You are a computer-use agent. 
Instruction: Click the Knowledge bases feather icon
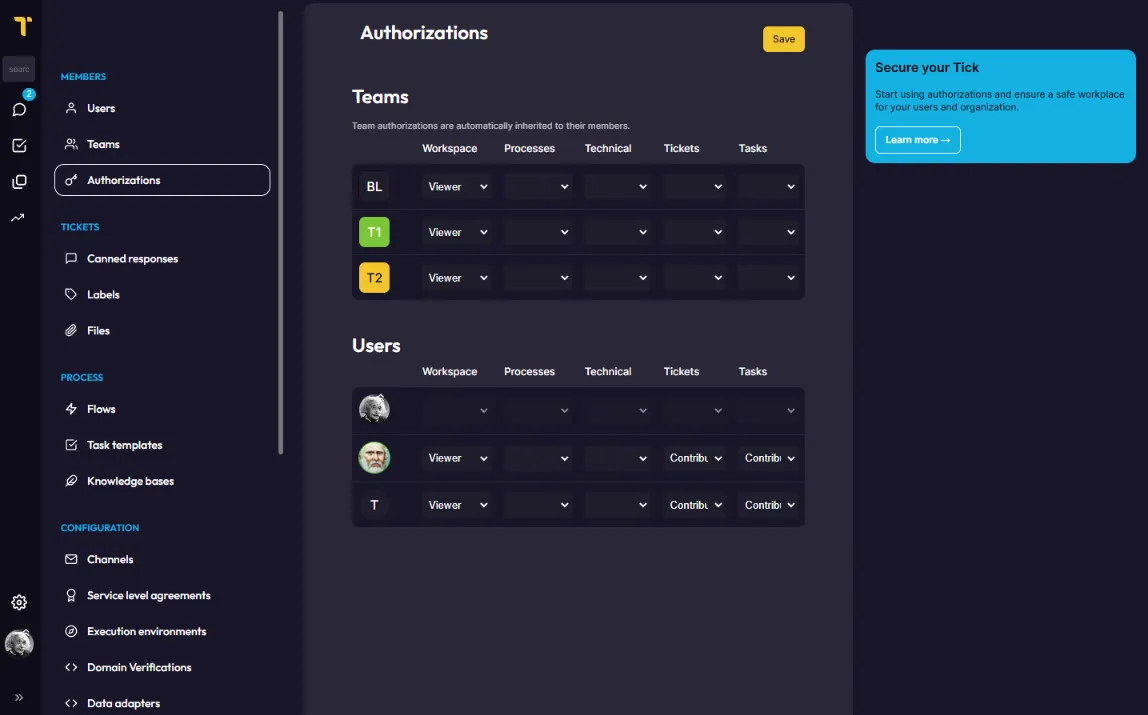(71, 481)
